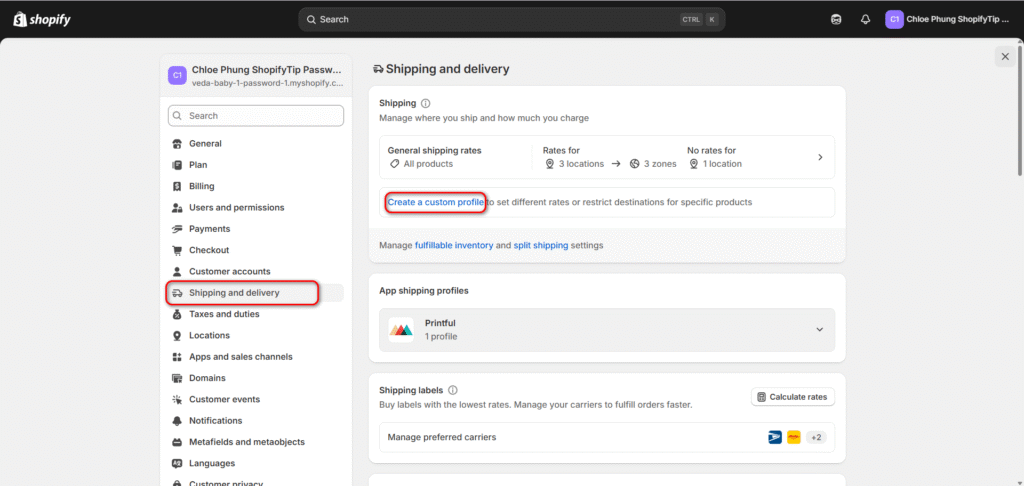Image resolution: width=1024 pixels, height=486 pixels.
Task: Click the Shopify logo
Action: [x=42, y=19]
